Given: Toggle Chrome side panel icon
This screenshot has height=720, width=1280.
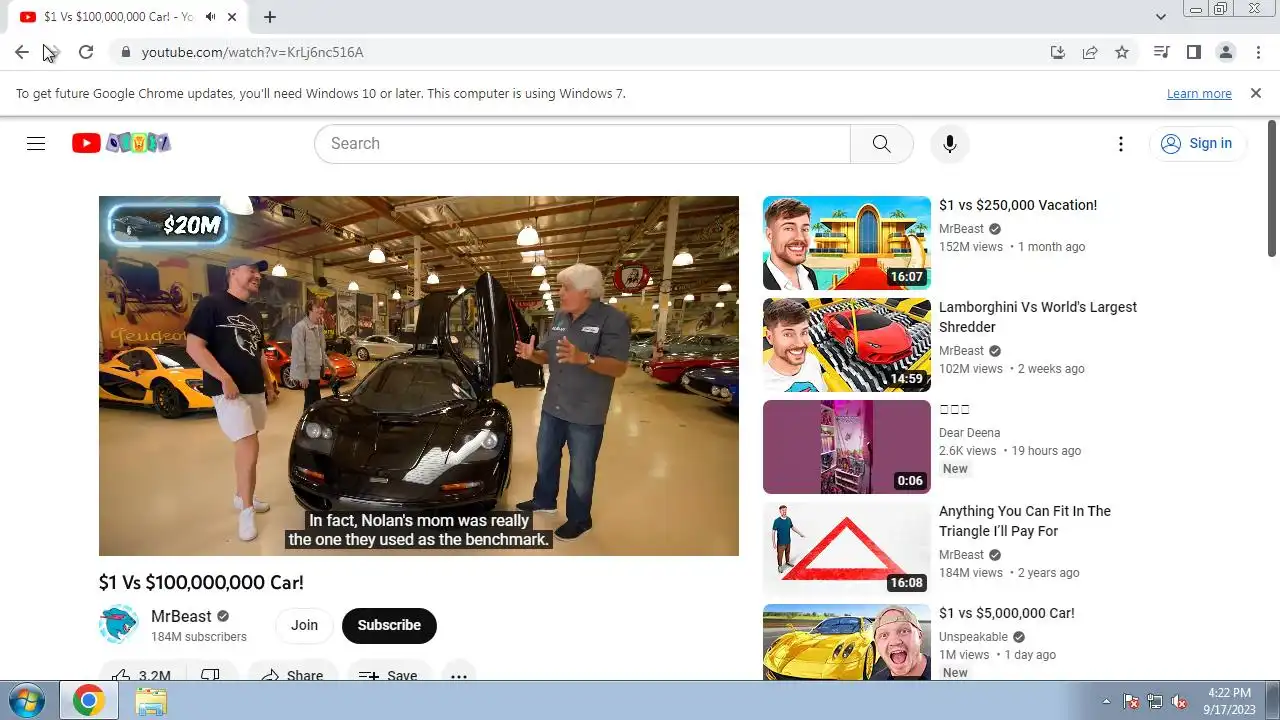Looking at the screenshot, I should [x=1193, y=52].
